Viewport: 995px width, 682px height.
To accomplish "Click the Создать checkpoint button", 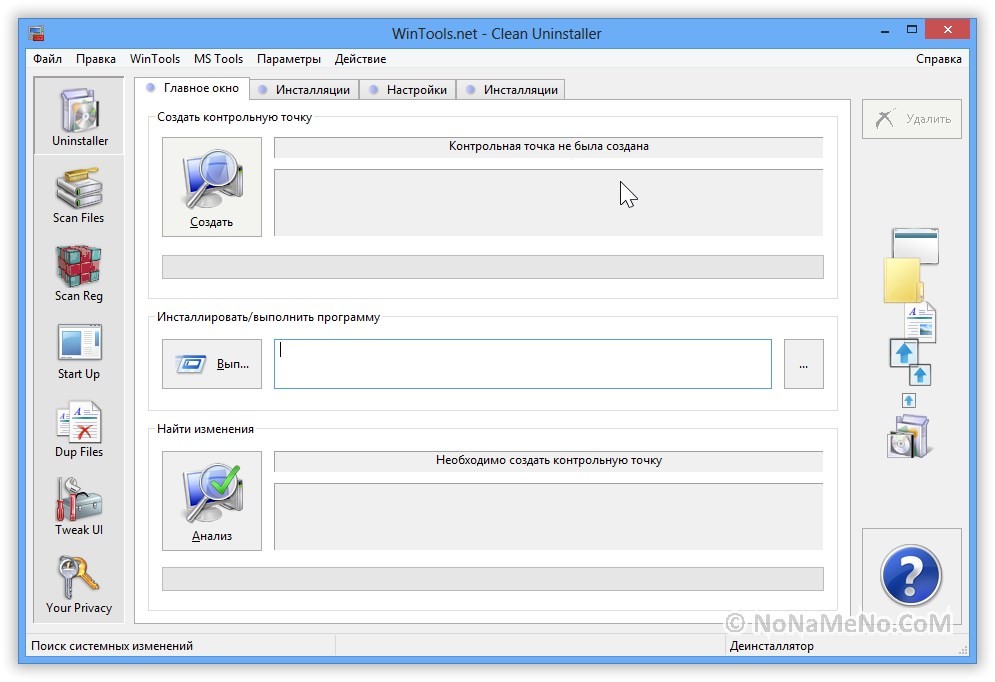I will 212,187.
